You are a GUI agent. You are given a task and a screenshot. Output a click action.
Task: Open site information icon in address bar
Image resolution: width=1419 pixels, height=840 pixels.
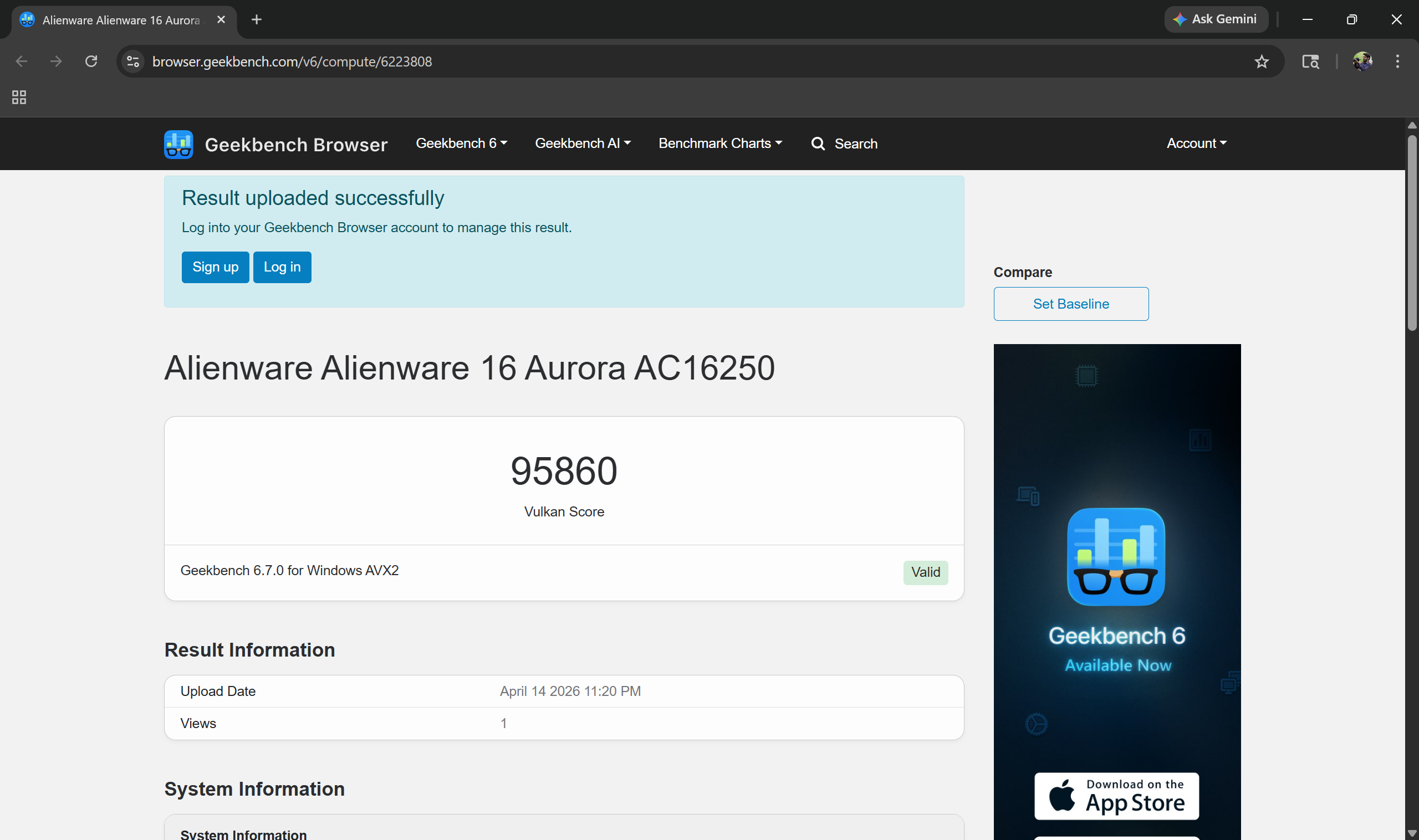coord(133,61)
